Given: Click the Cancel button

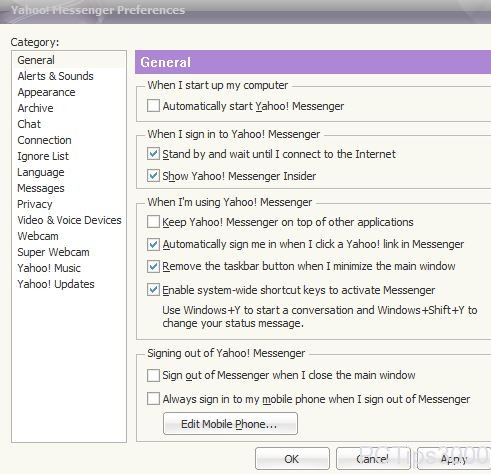Looking at the screenshot, I should tap(373, 459).
